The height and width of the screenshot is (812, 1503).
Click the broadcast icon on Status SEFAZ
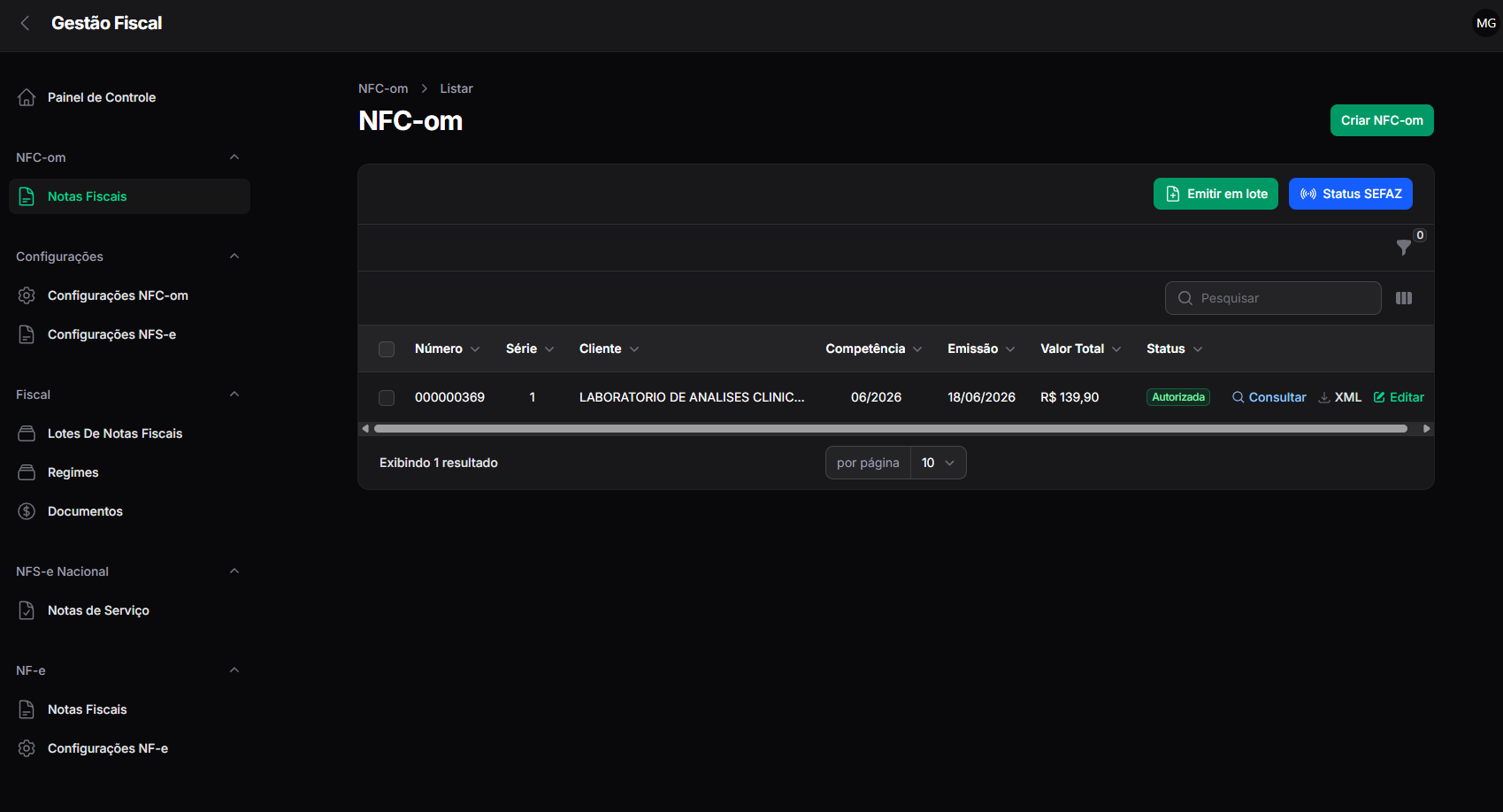point(1308,194)
